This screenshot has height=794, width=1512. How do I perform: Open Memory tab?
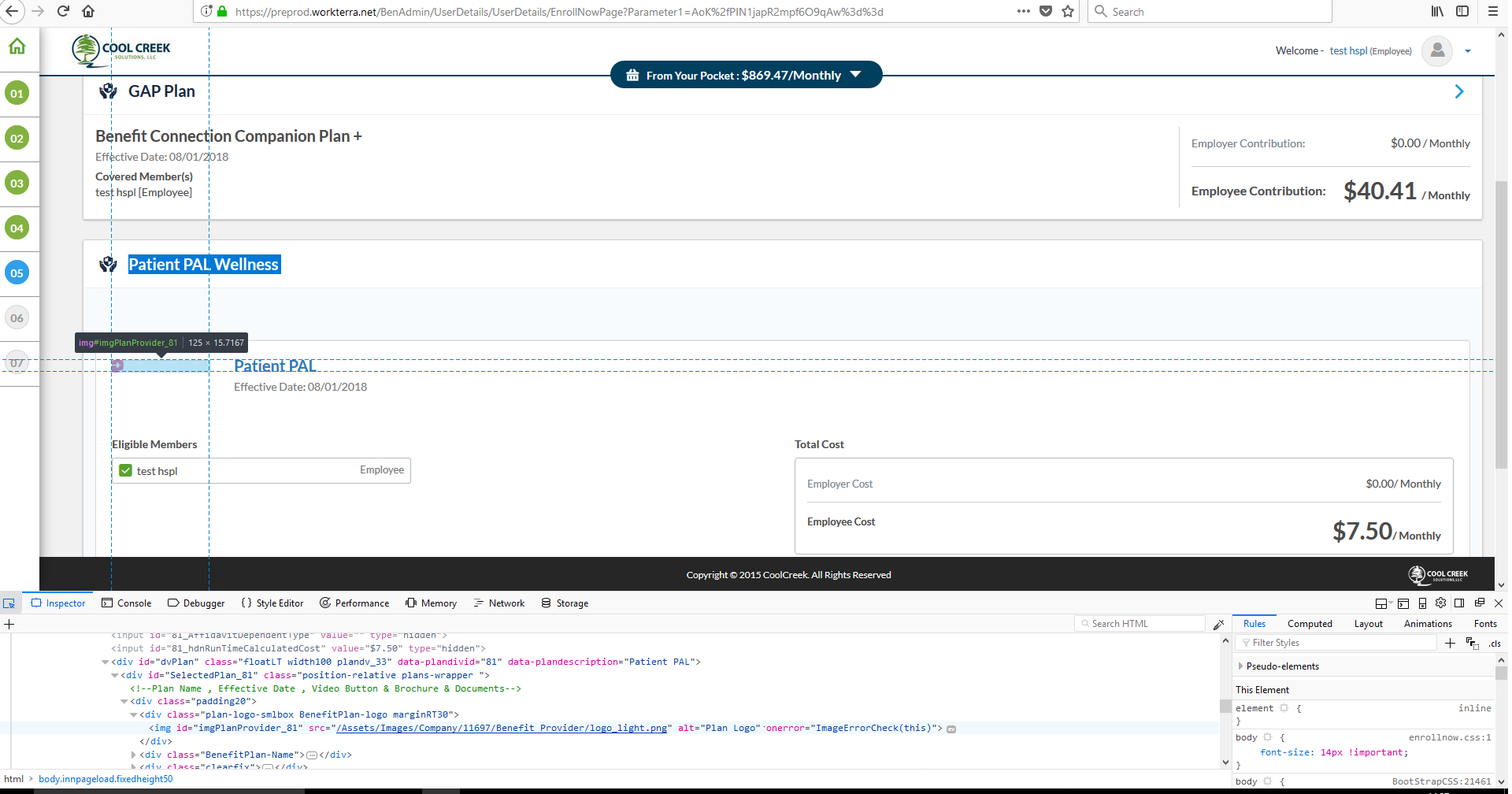point(431,603)
